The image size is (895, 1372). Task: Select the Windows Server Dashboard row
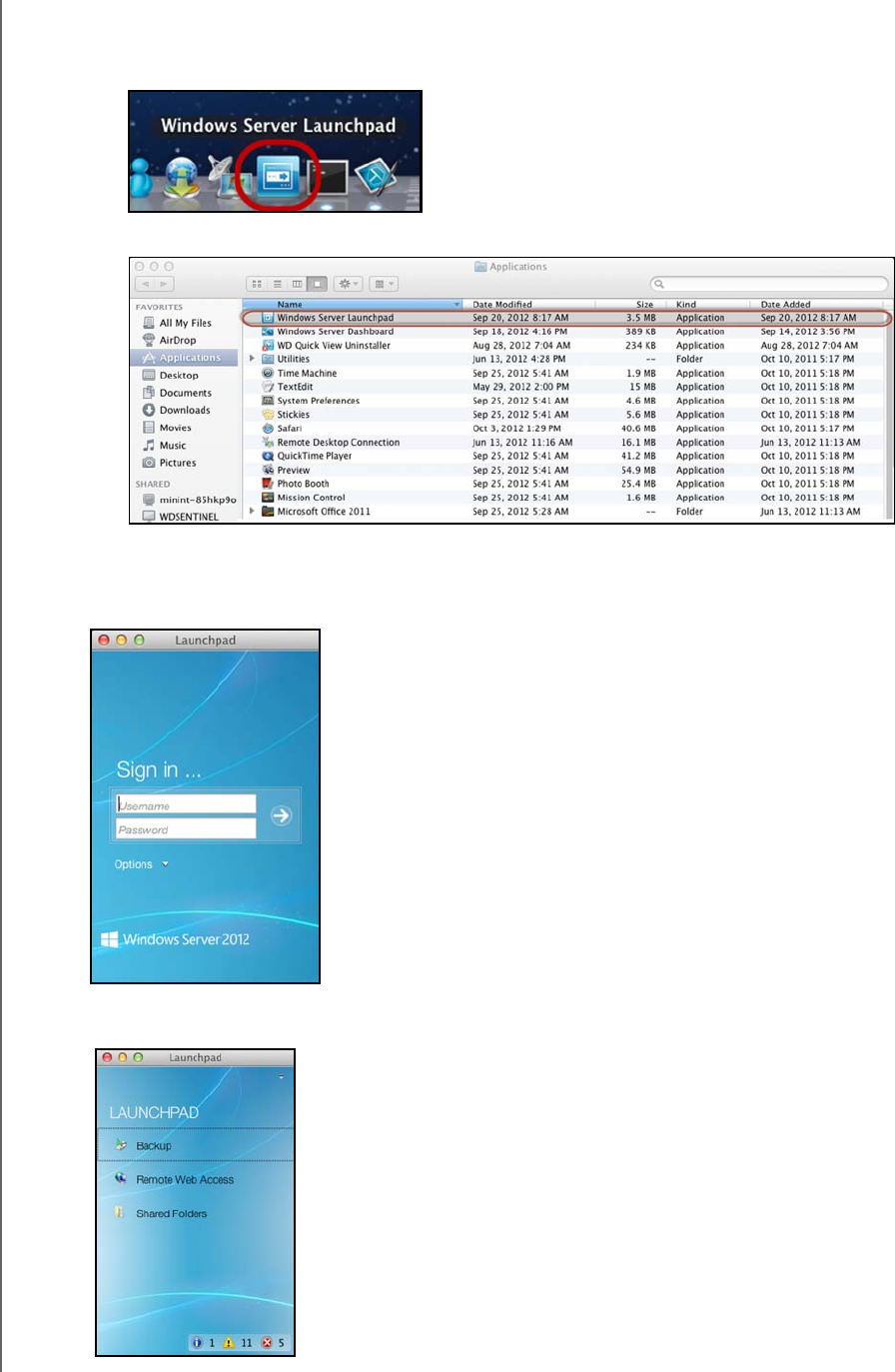point(564,332)
